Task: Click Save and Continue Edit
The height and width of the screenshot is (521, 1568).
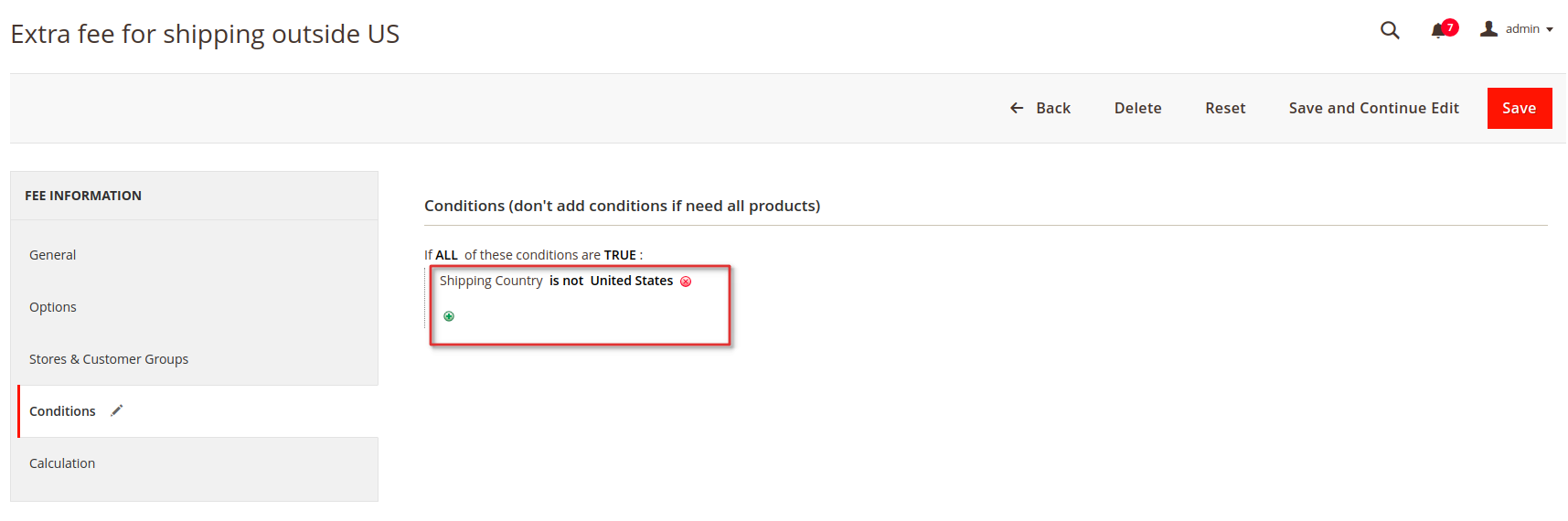Action: click(x=1373, y=108)
